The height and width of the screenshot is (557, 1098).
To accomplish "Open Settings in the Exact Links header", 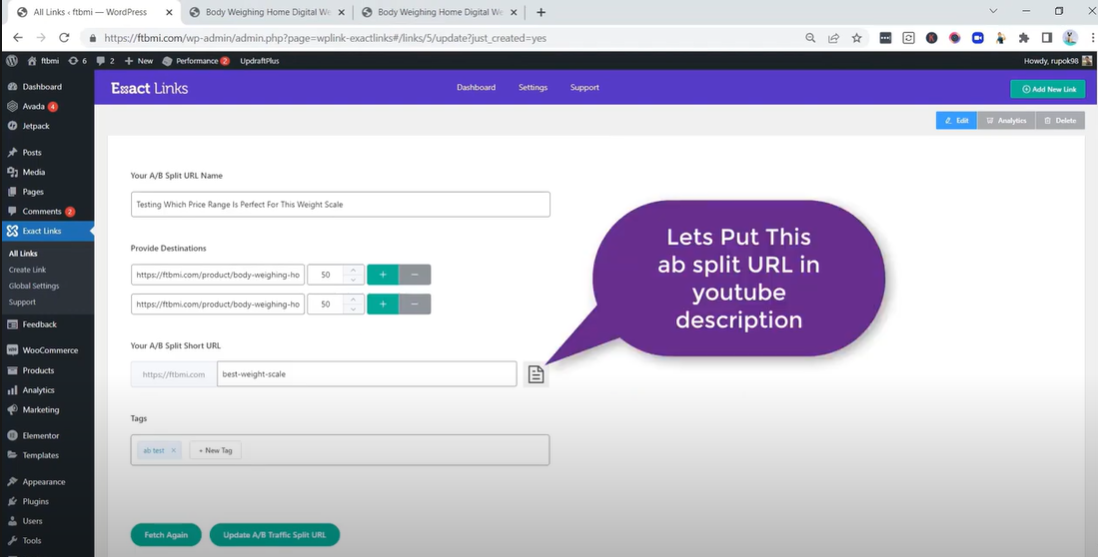I will pyautogui.click(x=533, y=88).
